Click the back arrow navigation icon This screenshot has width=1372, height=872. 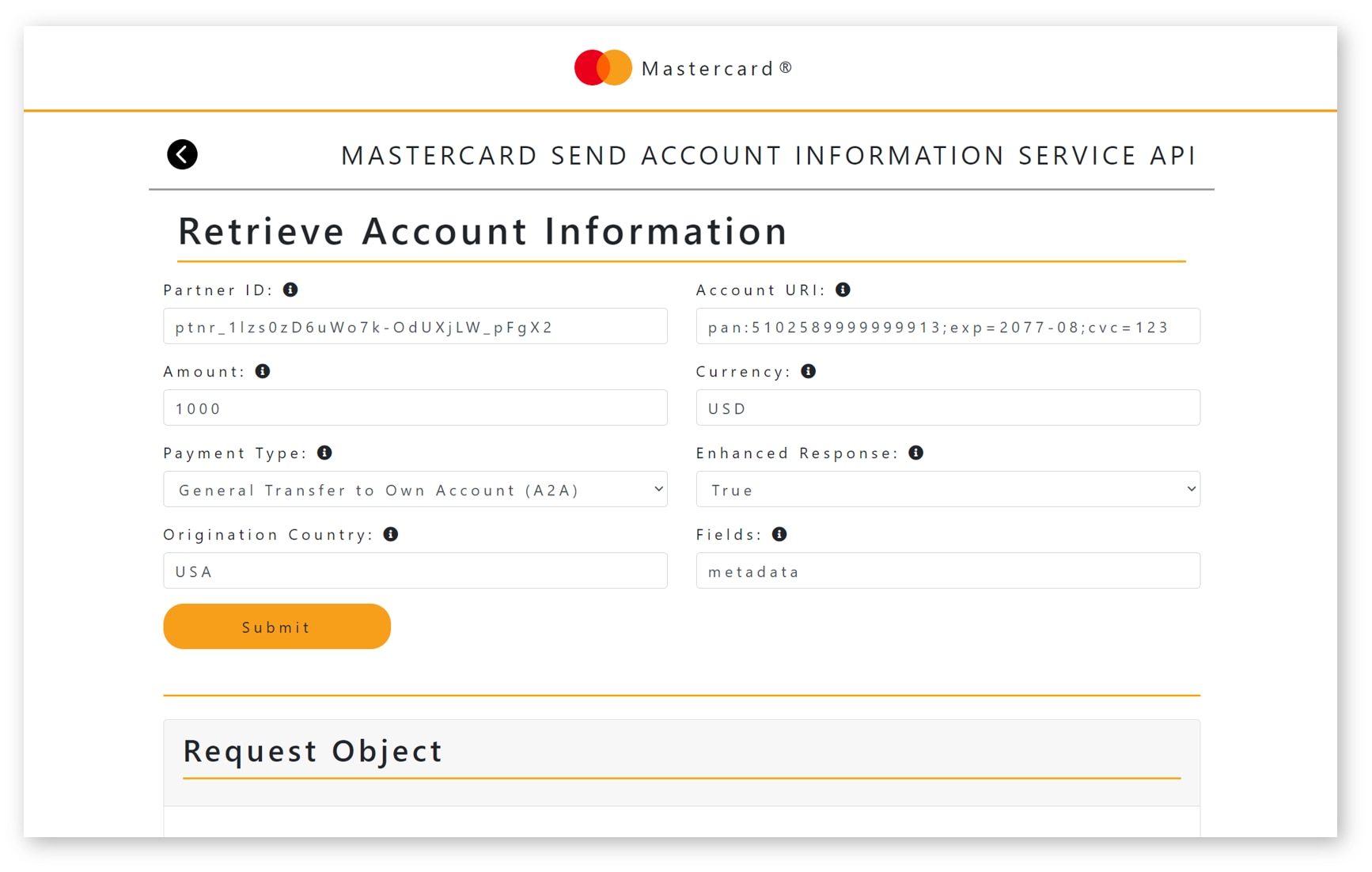pyautogui.click(x=182, y=154)
